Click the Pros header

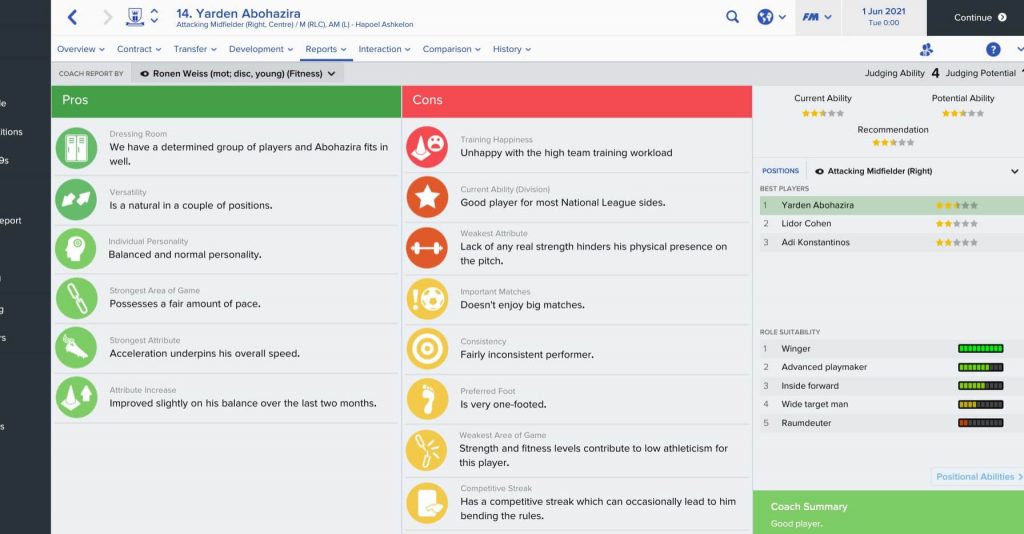click(x=226, y=101)
